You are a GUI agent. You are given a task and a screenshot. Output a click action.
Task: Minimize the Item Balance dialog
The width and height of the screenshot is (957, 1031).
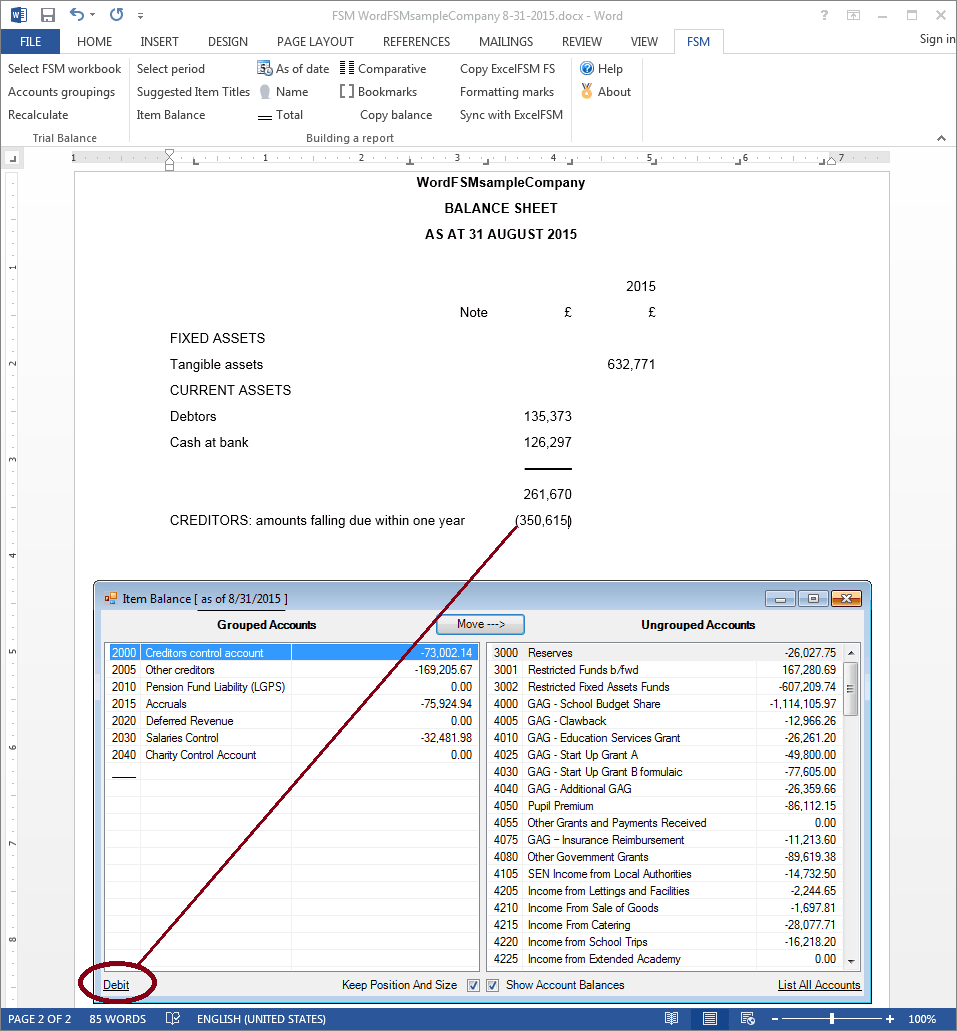[x=781, y=598]
